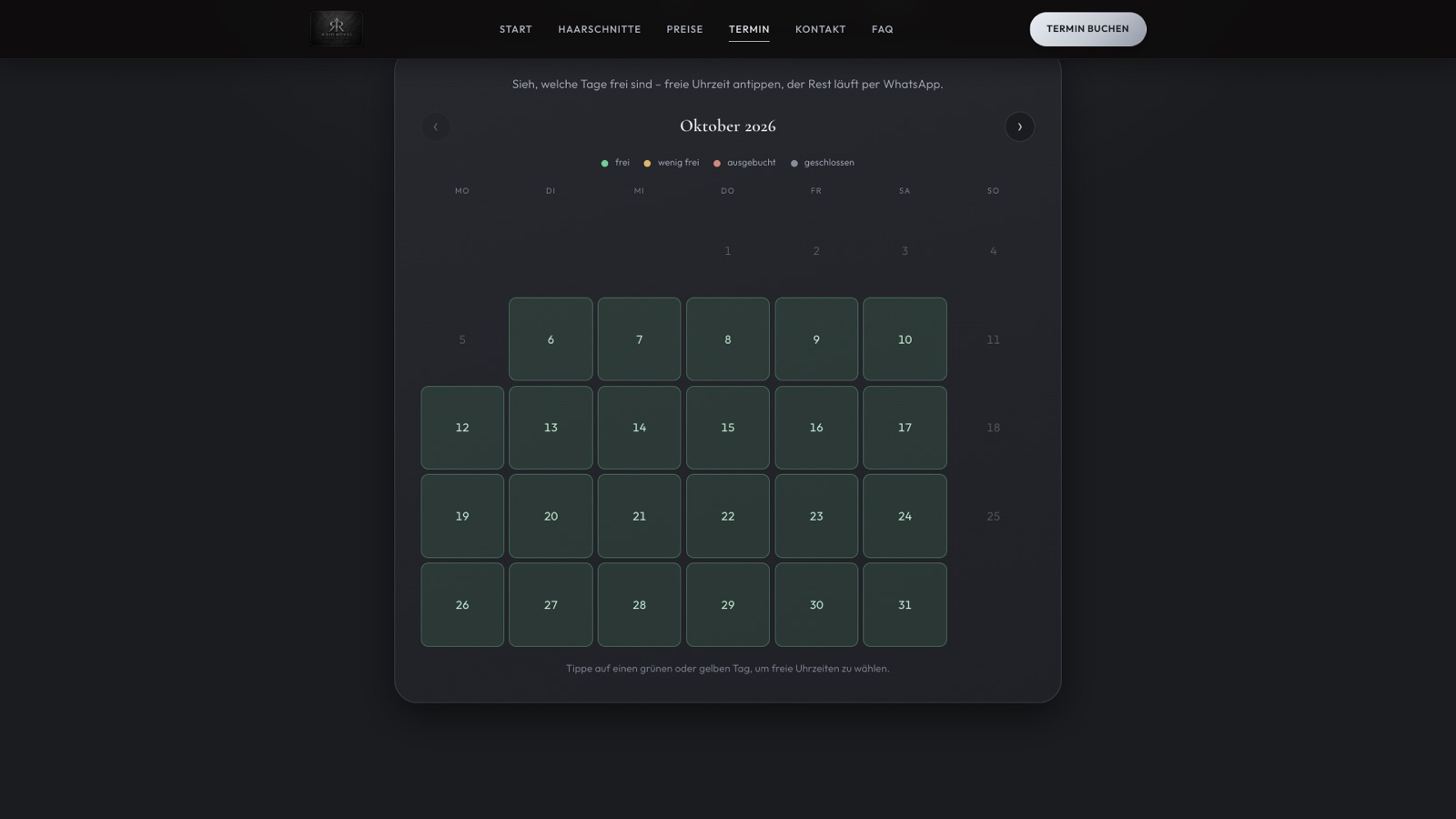Click the TERMIN BUCHEN button
Screen dimensions: 1456x819
[1087, 29]
